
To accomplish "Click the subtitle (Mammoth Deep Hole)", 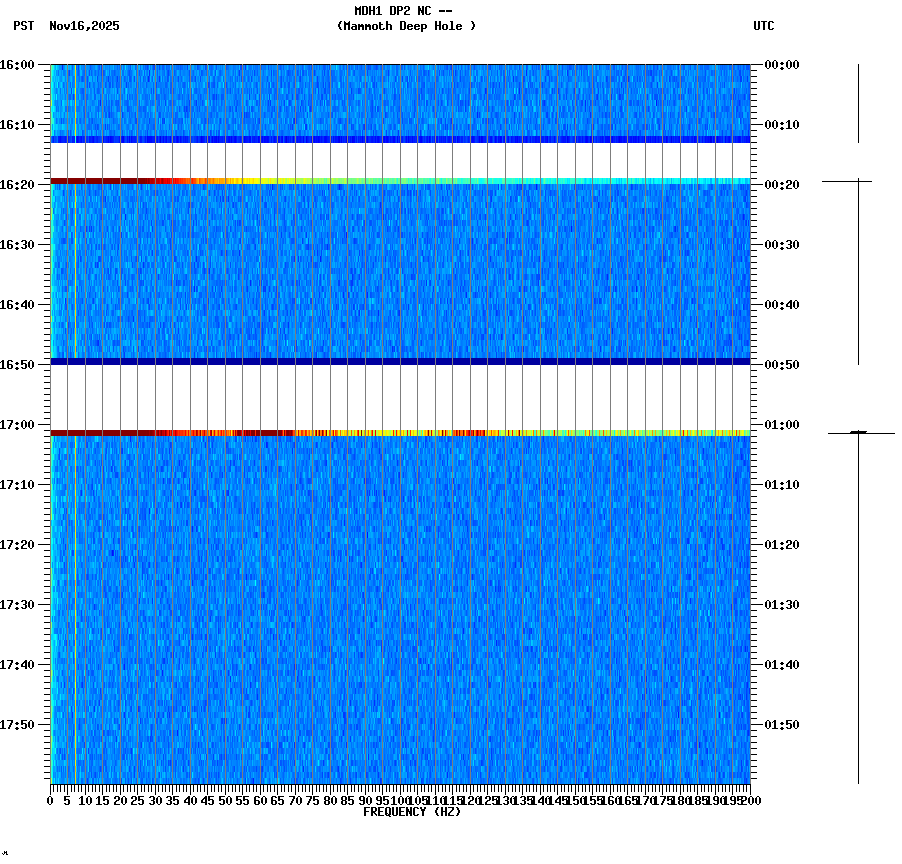I will coord(406,27).
